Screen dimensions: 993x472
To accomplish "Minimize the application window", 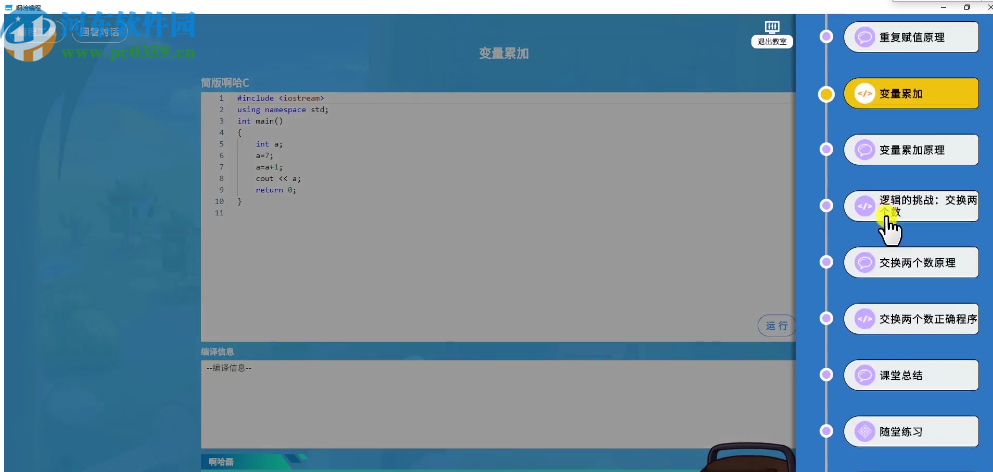I will click(944, 7).
